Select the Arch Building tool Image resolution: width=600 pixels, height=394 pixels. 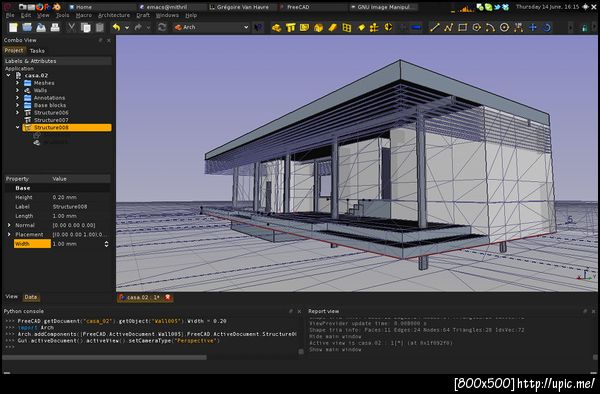point(318,28)
